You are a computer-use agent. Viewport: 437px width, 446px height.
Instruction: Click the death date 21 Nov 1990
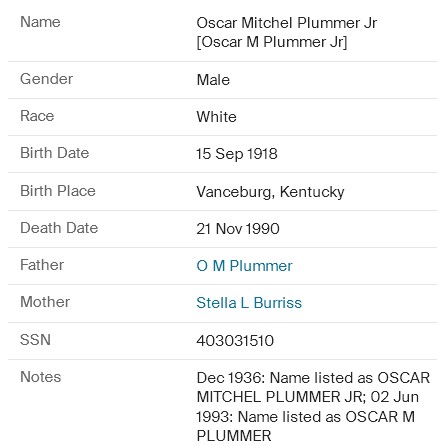(x=238, y=229)
